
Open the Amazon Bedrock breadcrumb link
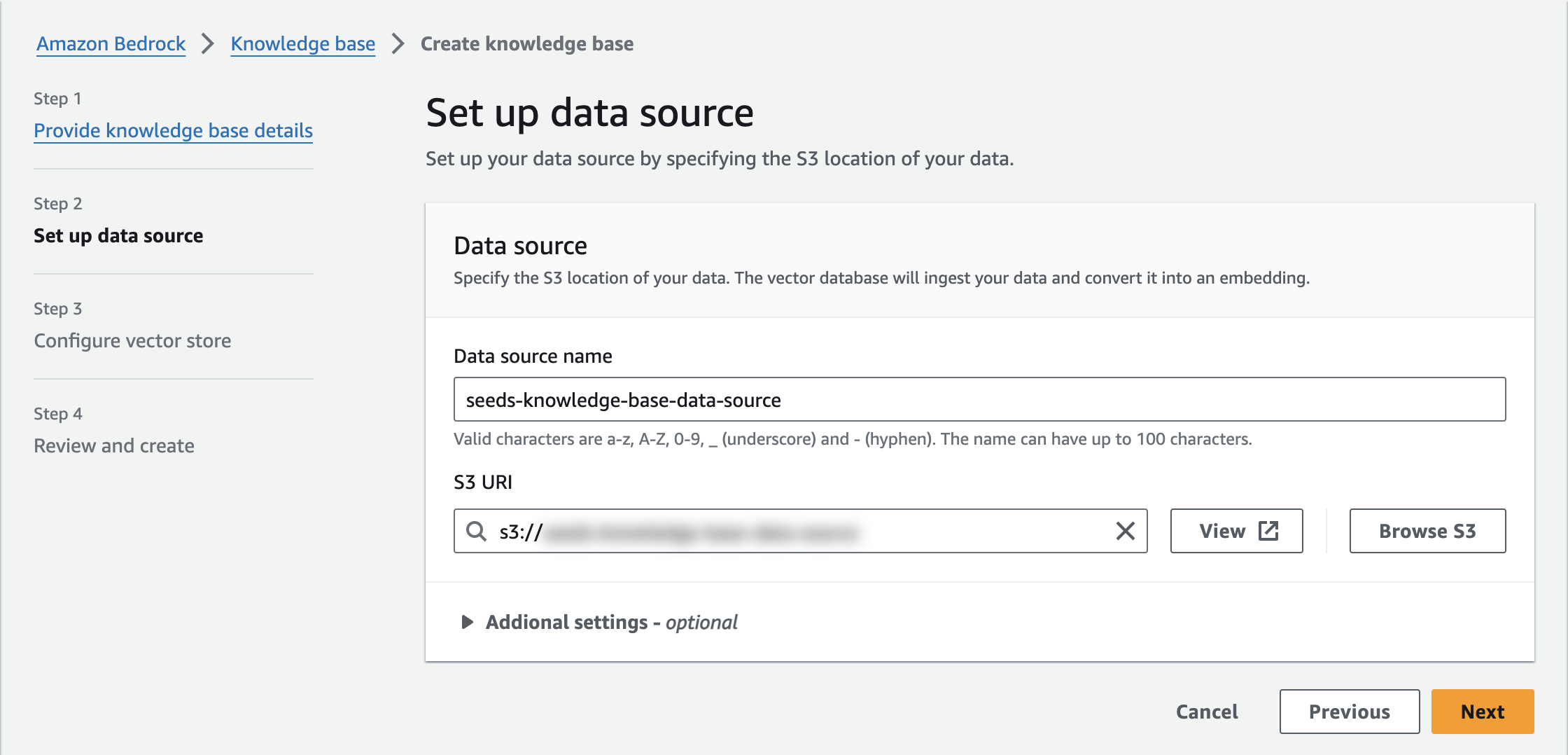tap(111, 43)
